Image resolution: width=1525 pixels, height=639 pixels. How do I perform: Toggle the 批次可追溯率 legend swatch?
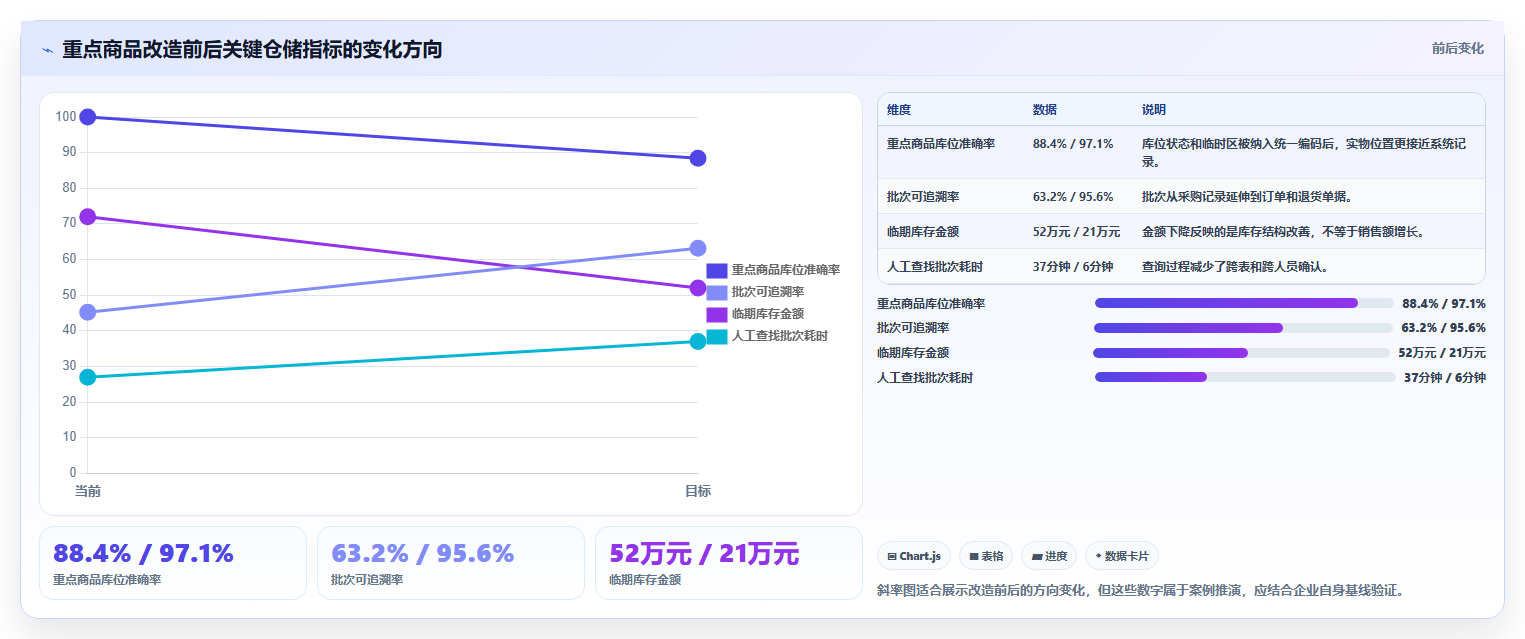[716, 292]
